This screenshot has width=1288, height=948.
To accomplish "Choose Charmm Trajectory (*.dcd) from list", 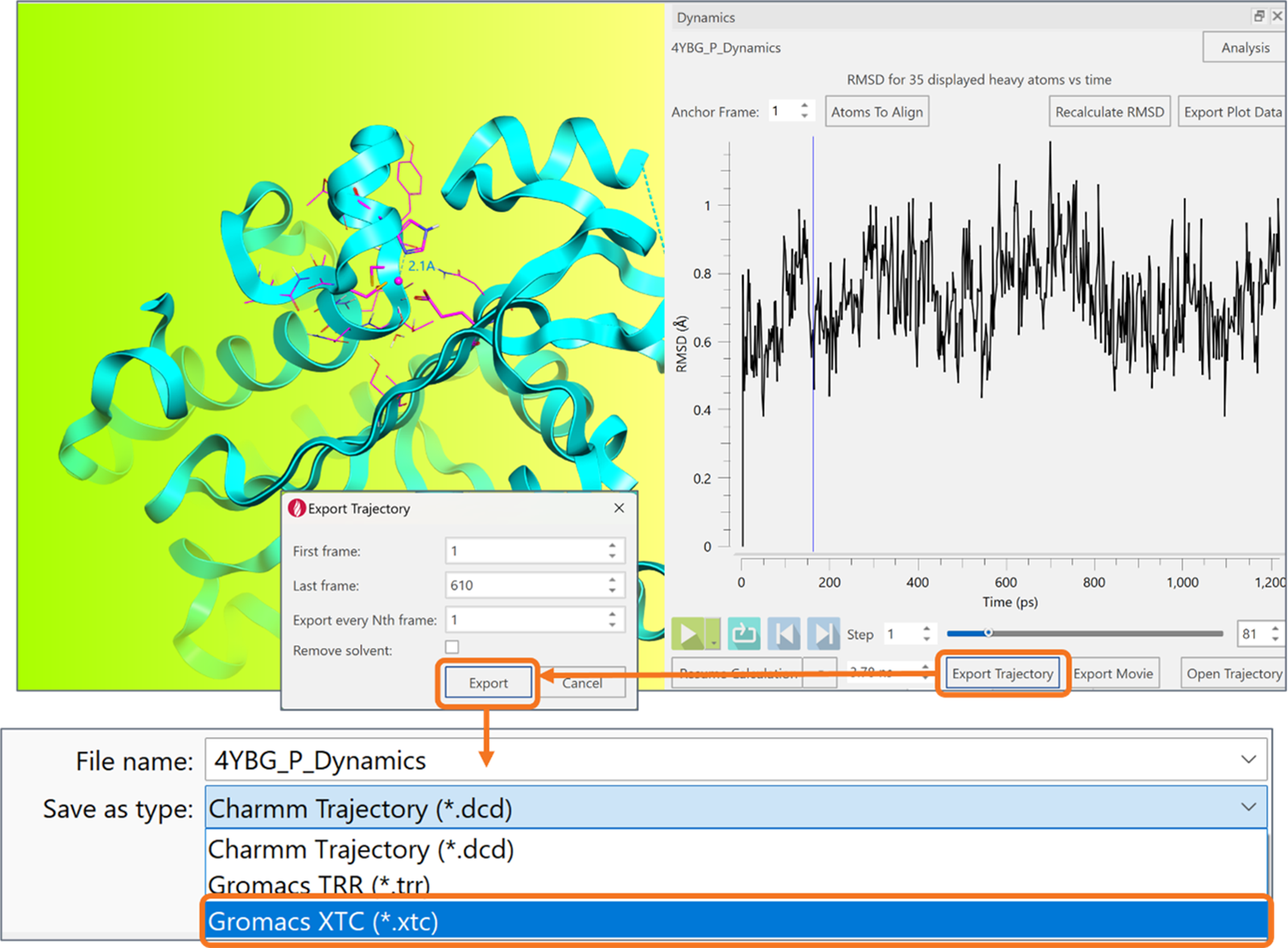I will (361, 850).
